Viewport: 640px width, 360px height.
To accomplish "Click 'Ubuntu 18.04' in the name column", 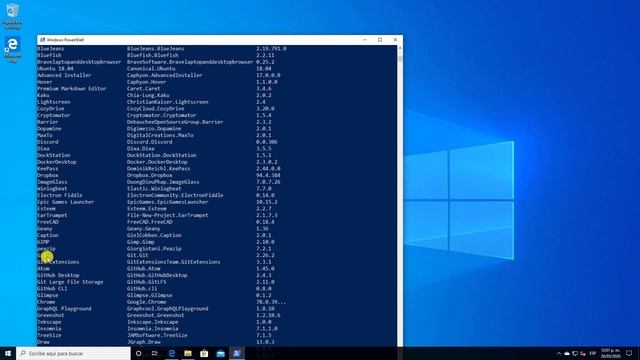I will pyautogui.click(x=55, y=69).
